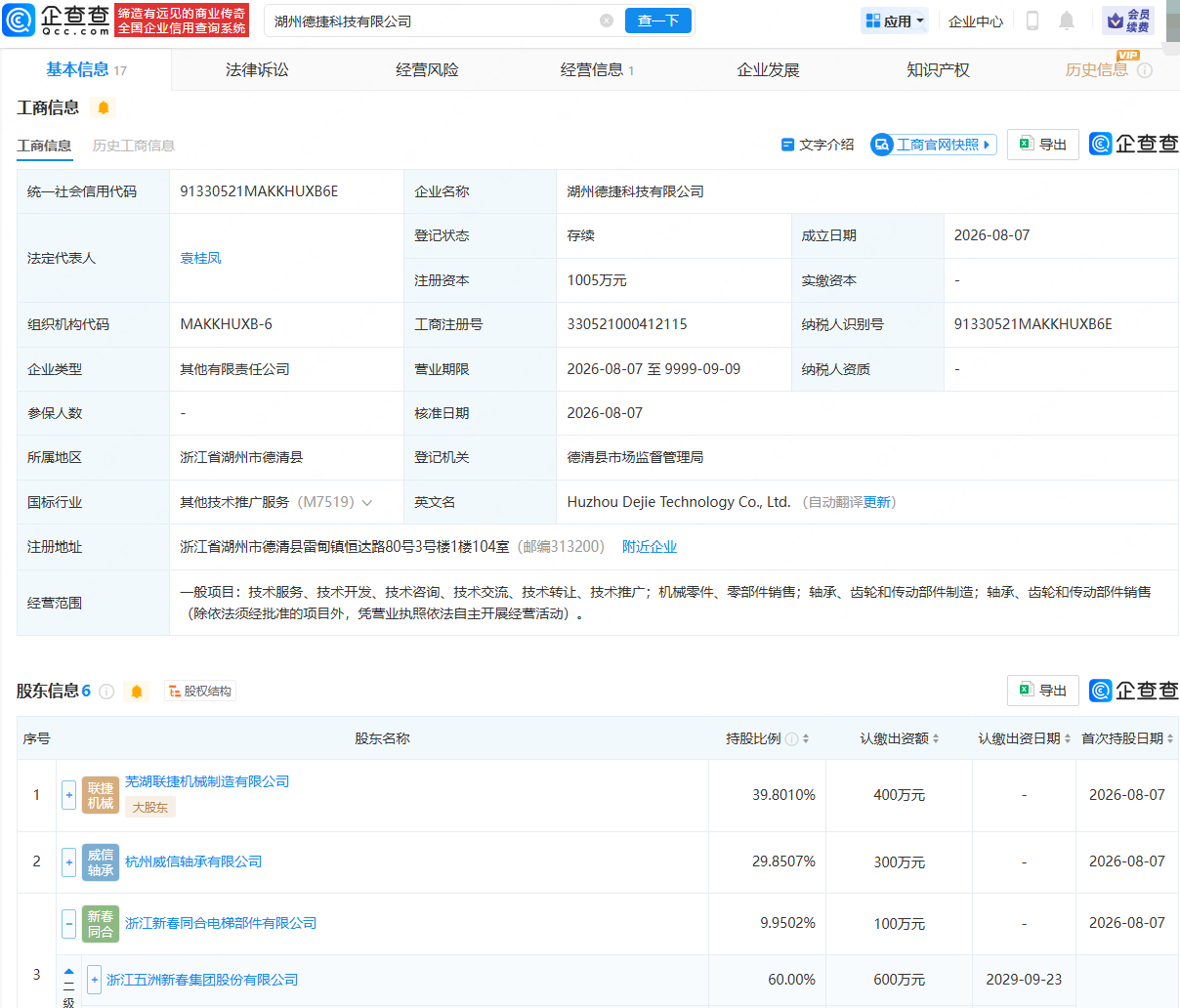Click 文字介绍 button
1180x1008 pixels.
tap(818, 145)
